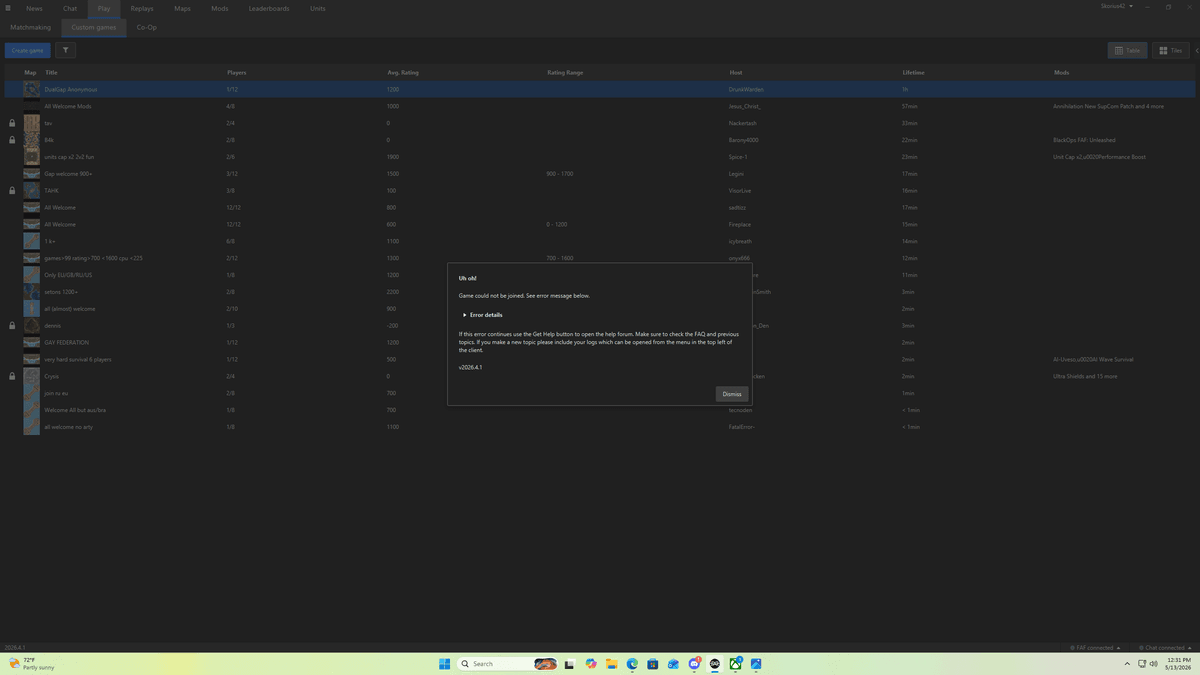1200x675 pixels.
Task: Click host name DrunkWarden
Action: click(746, 89)
